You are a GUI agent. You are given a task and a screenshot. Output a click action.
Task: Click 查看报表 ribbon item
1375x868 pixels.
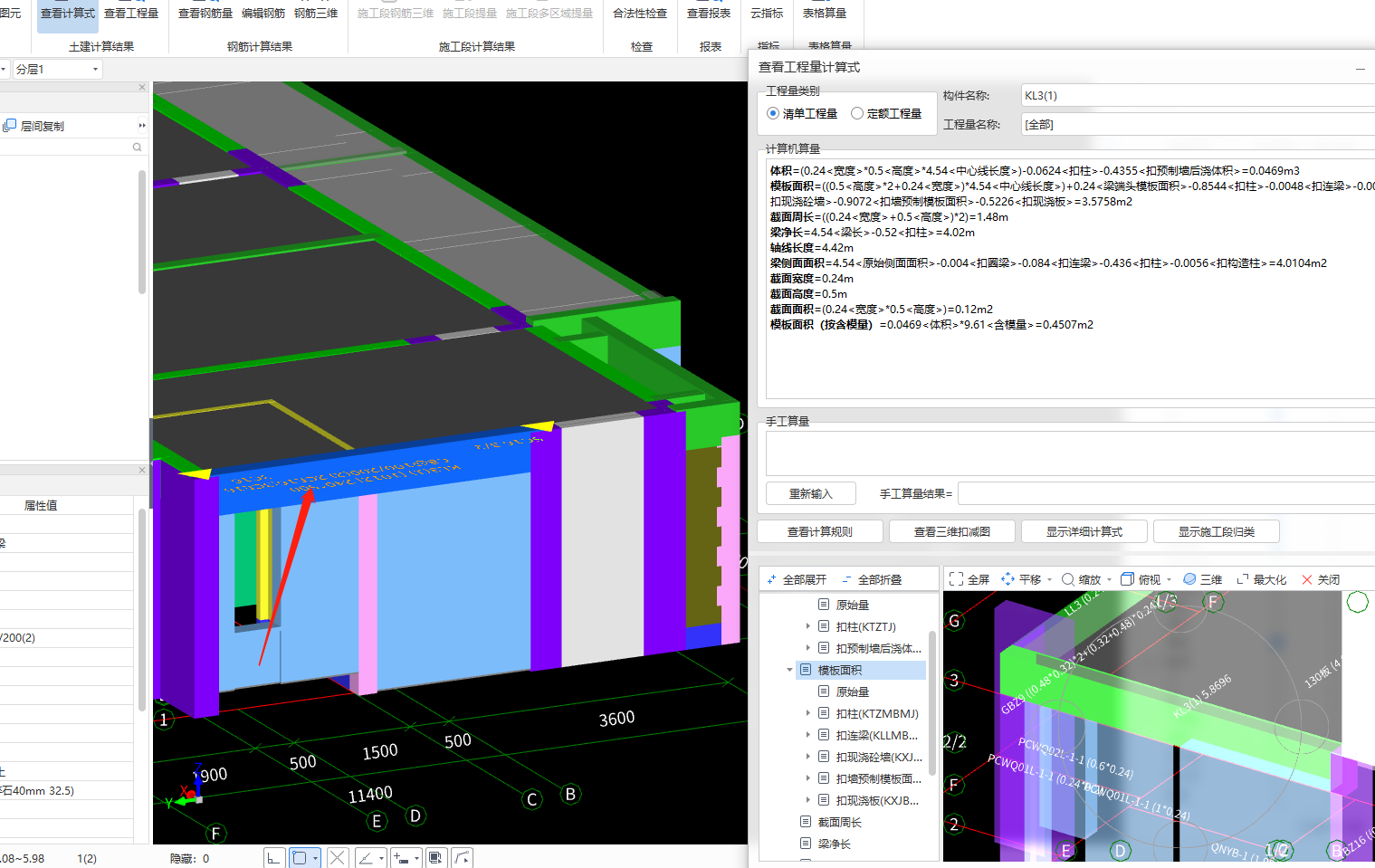[x=709, y=14]
